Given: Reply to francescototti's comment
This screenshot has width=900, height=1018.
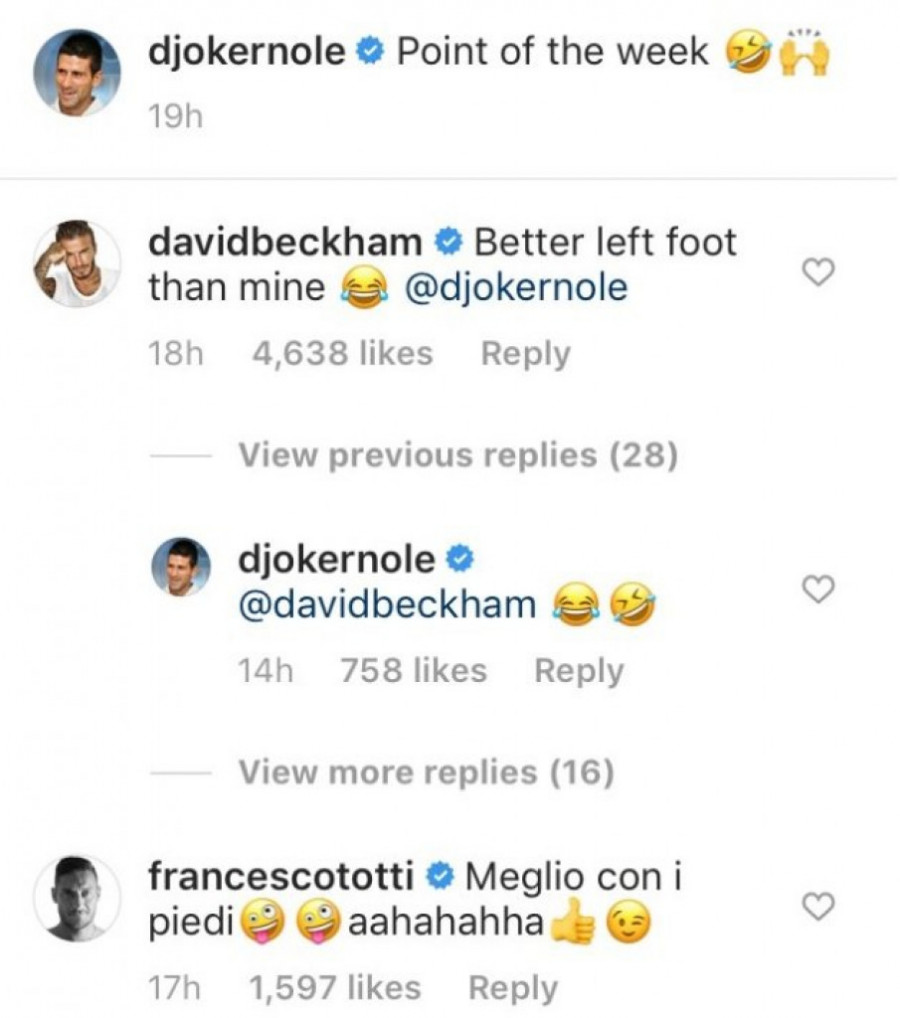Looking at the screenshot, I should click(x=513, y=988).
